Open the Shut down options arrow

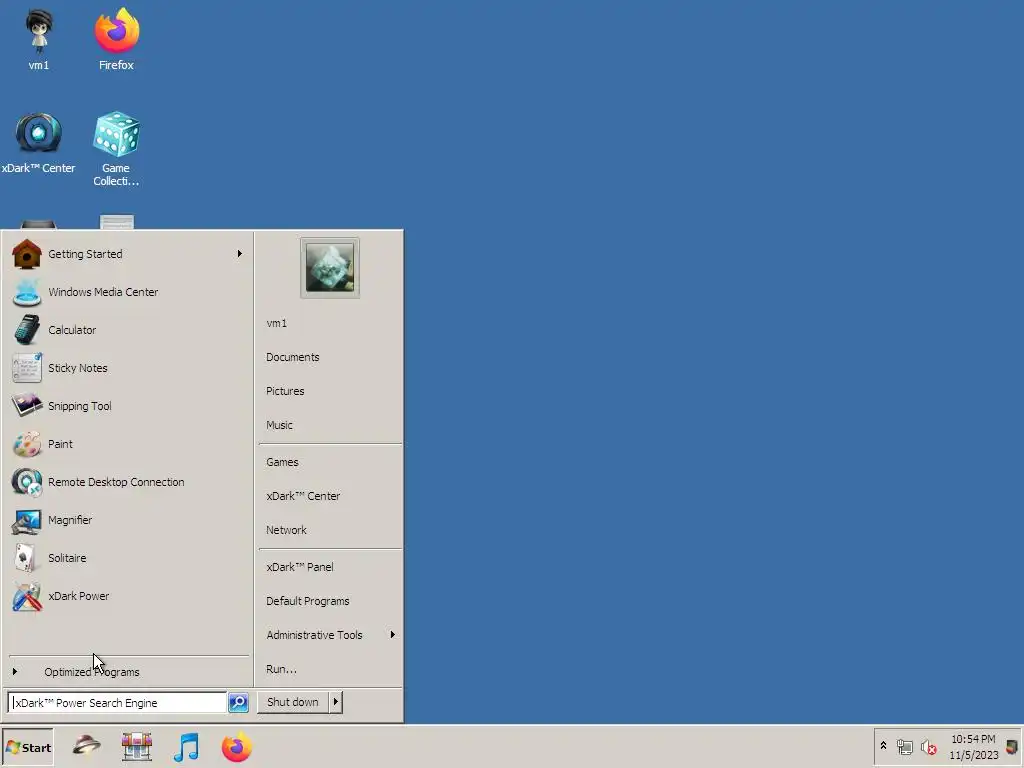(336, 702)
